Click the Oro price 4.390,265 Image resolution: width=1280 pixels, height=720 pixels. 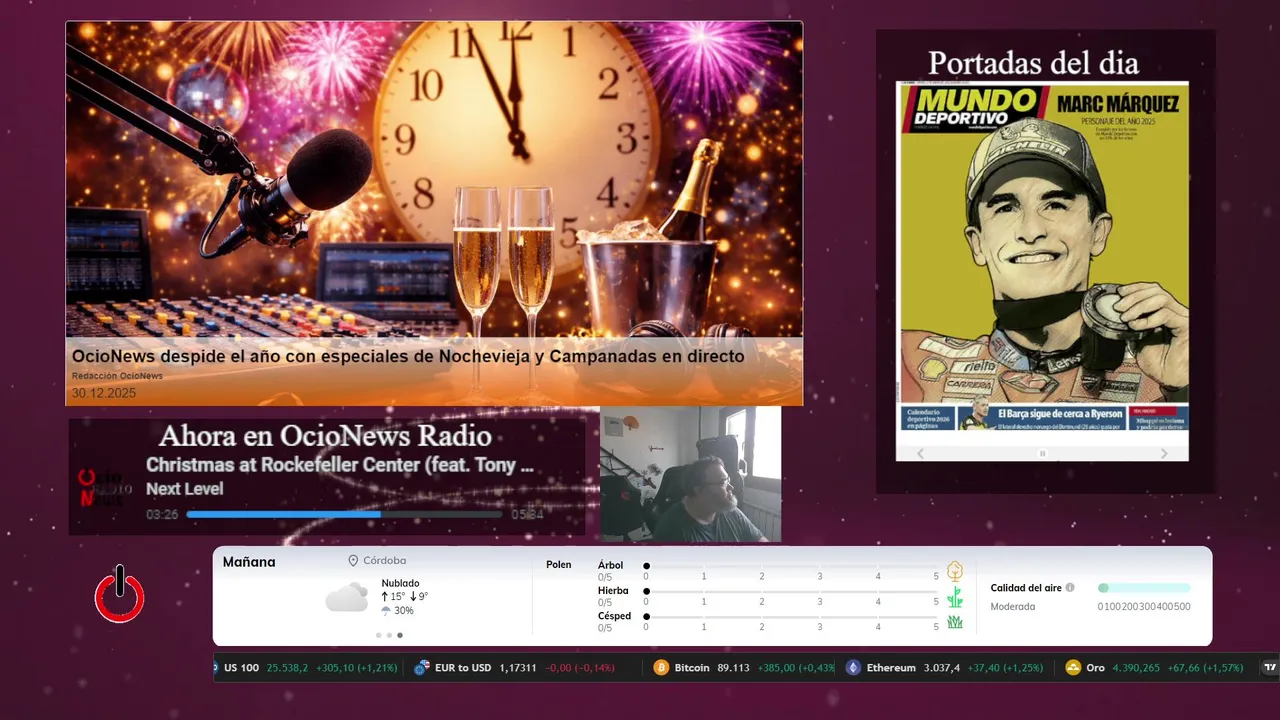[x=1136, y=668]
